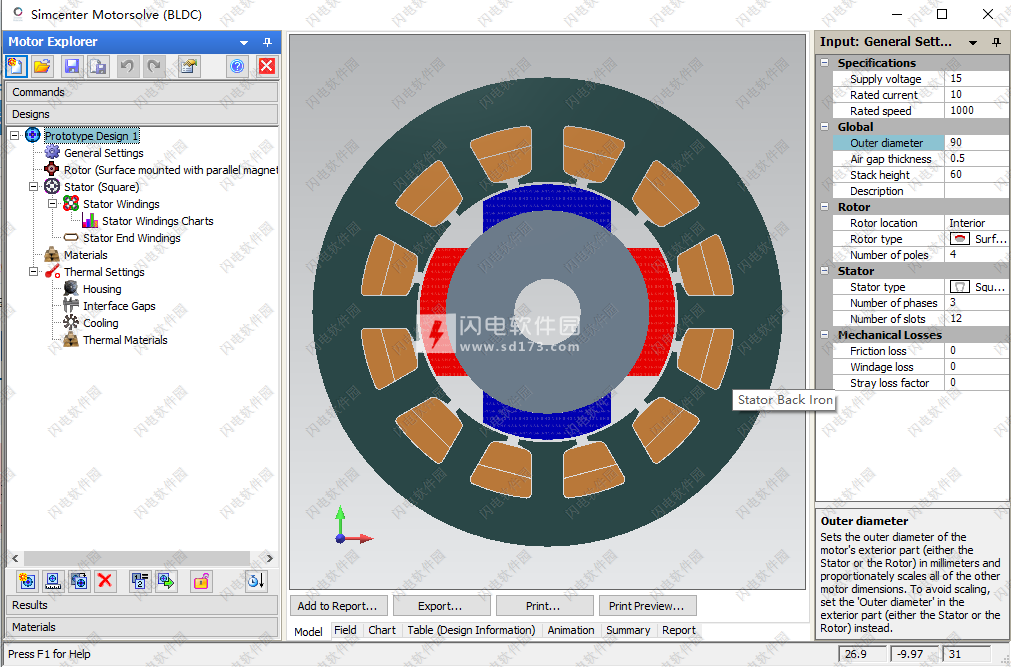Click the Export button

[441, 606]
